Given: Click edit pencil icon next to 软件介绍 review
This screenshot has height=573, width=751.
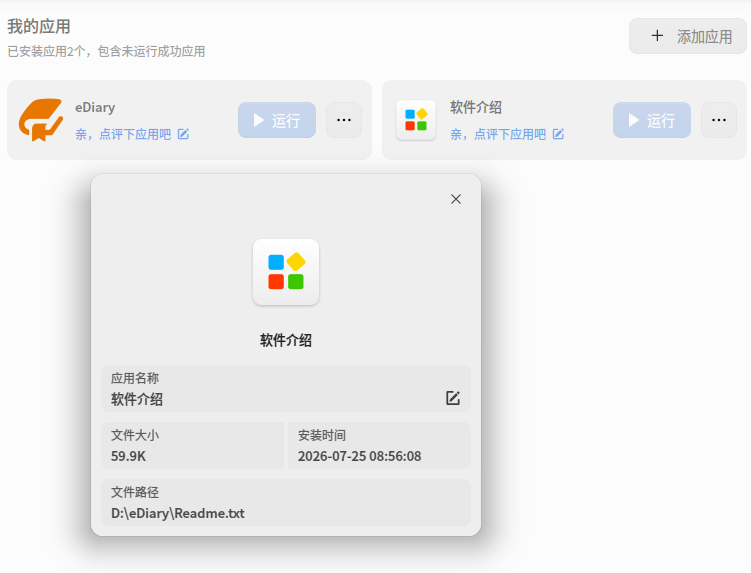Looking at the screenshot, I should 558,134.
